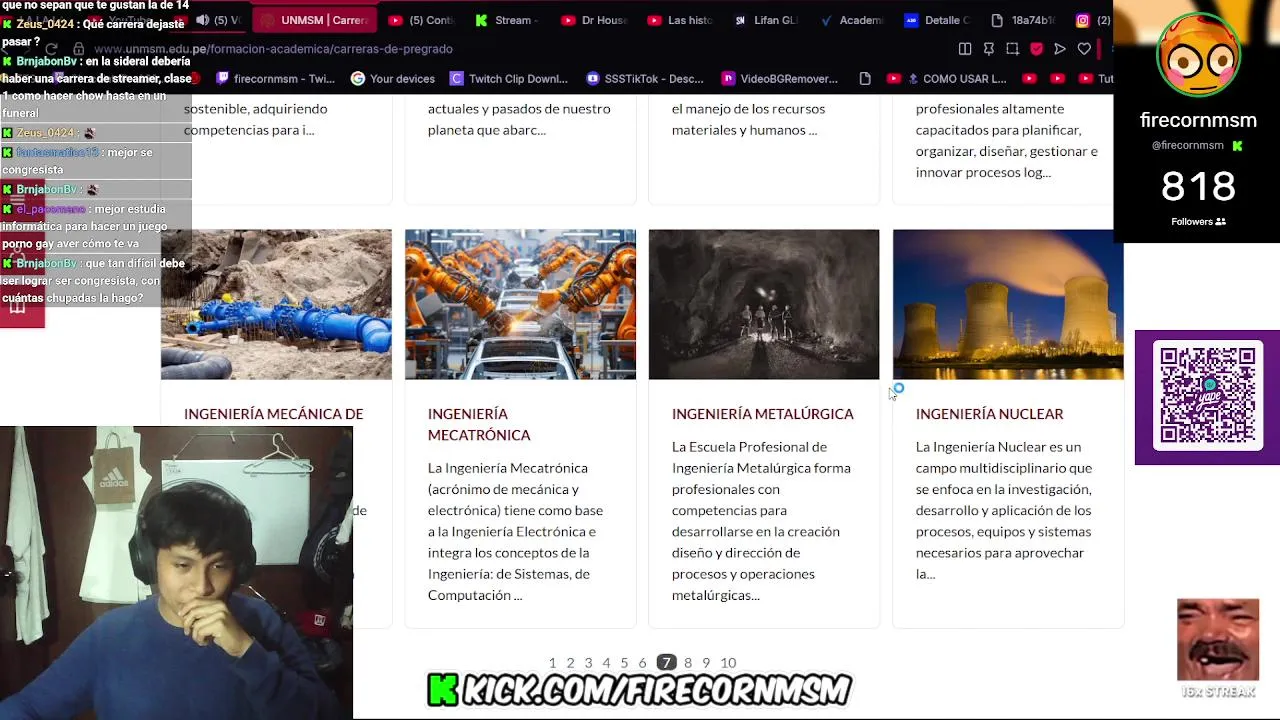Screen dimensions: 1280x720
Task: Click the snapshot capture icon in toolbar
Action: pos(1013,48)
